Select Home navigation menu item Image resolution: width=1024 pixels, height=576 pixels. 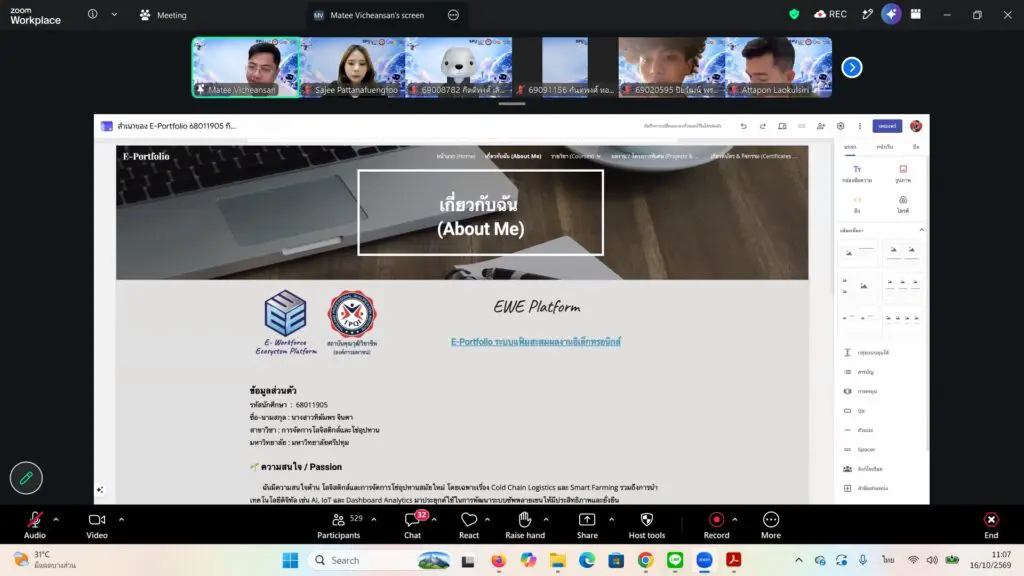tap(455, 156)
